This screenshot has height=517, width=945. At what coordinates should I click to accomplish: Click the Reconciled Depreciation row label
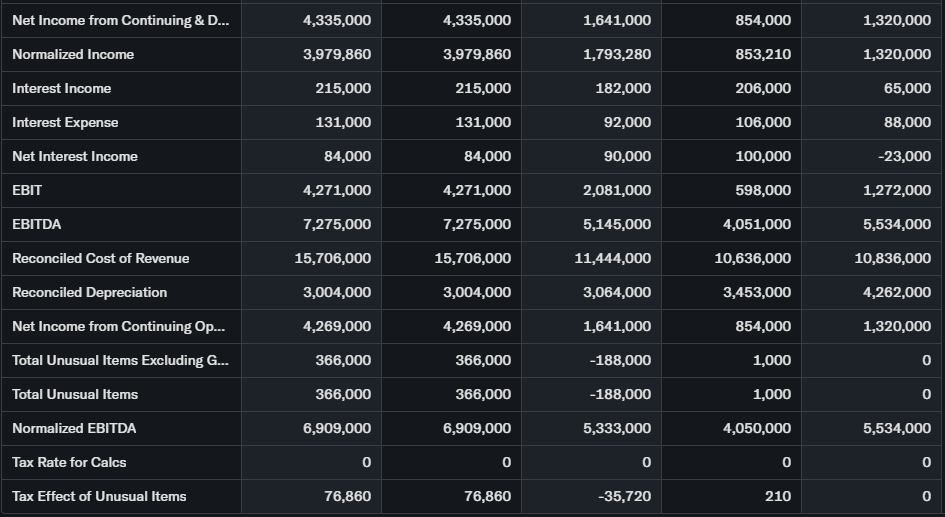90,292
